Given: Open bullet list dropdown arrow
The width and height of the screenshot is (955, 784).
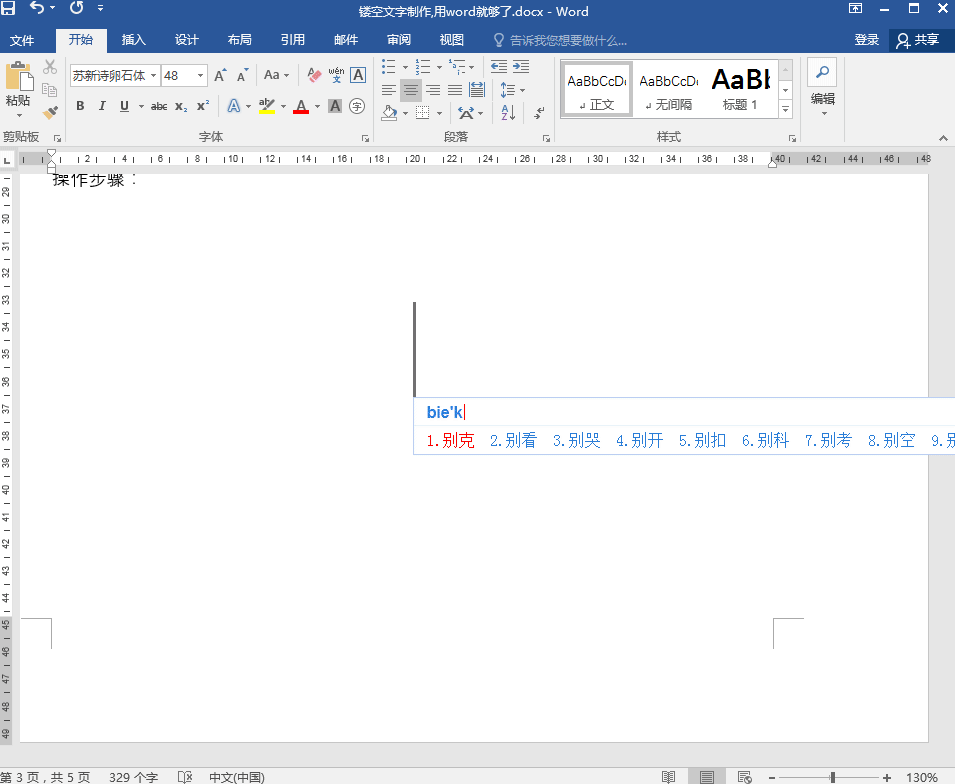Looking at the screenshot, I should [405, 67].
